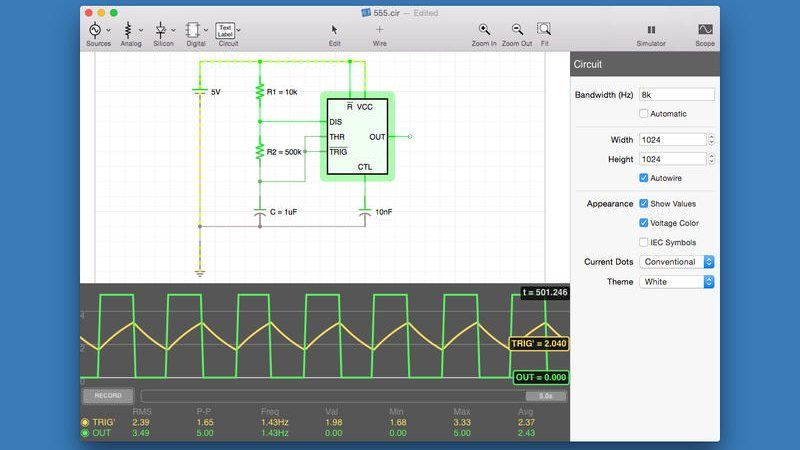Select the 555 timer chip
800x450 pixels.
(x=357, y=136)
